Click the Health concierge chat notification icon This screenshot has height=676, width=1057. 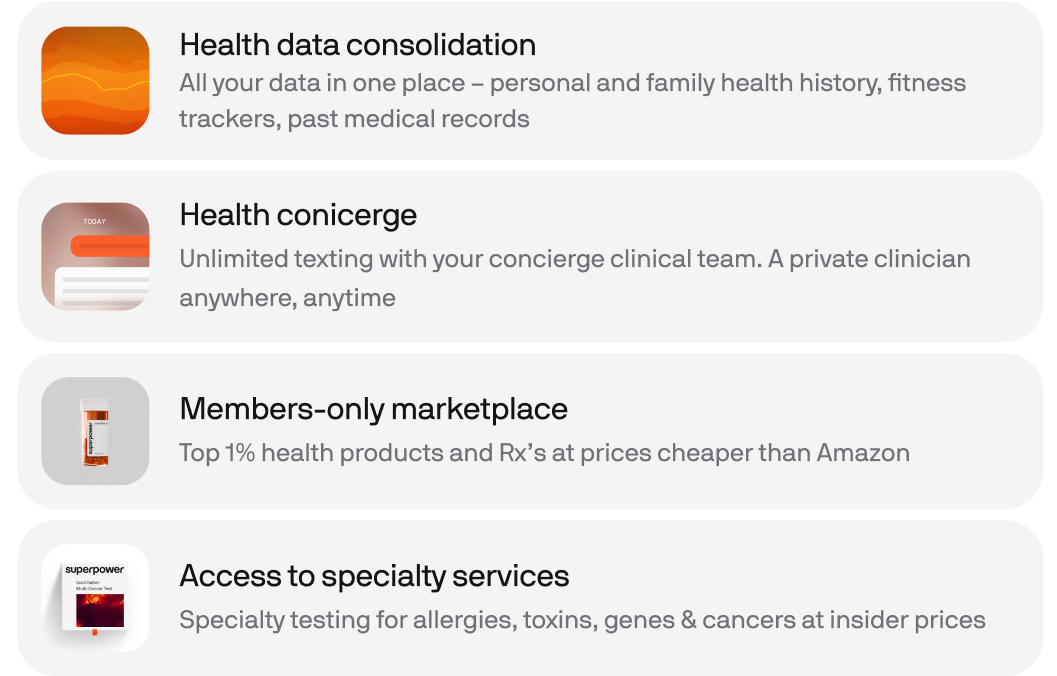(x=95, y=256)
